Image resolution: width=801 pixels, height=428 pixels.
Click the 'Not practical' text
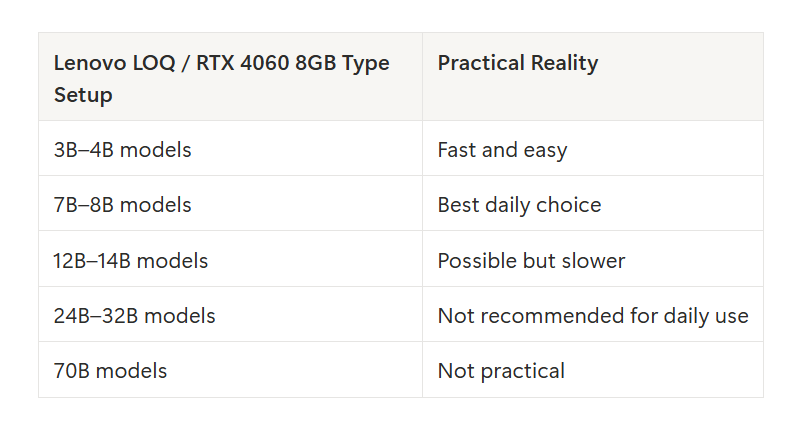(x=501, y=371)
